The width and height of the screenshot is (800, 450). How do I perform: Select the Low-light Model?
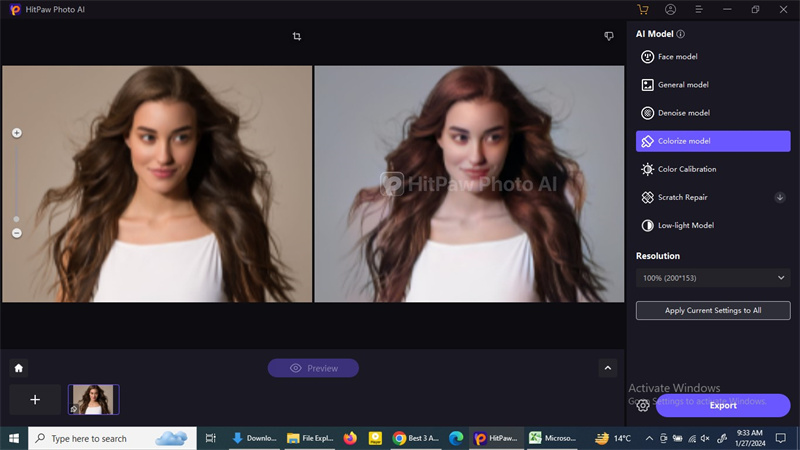713,226
